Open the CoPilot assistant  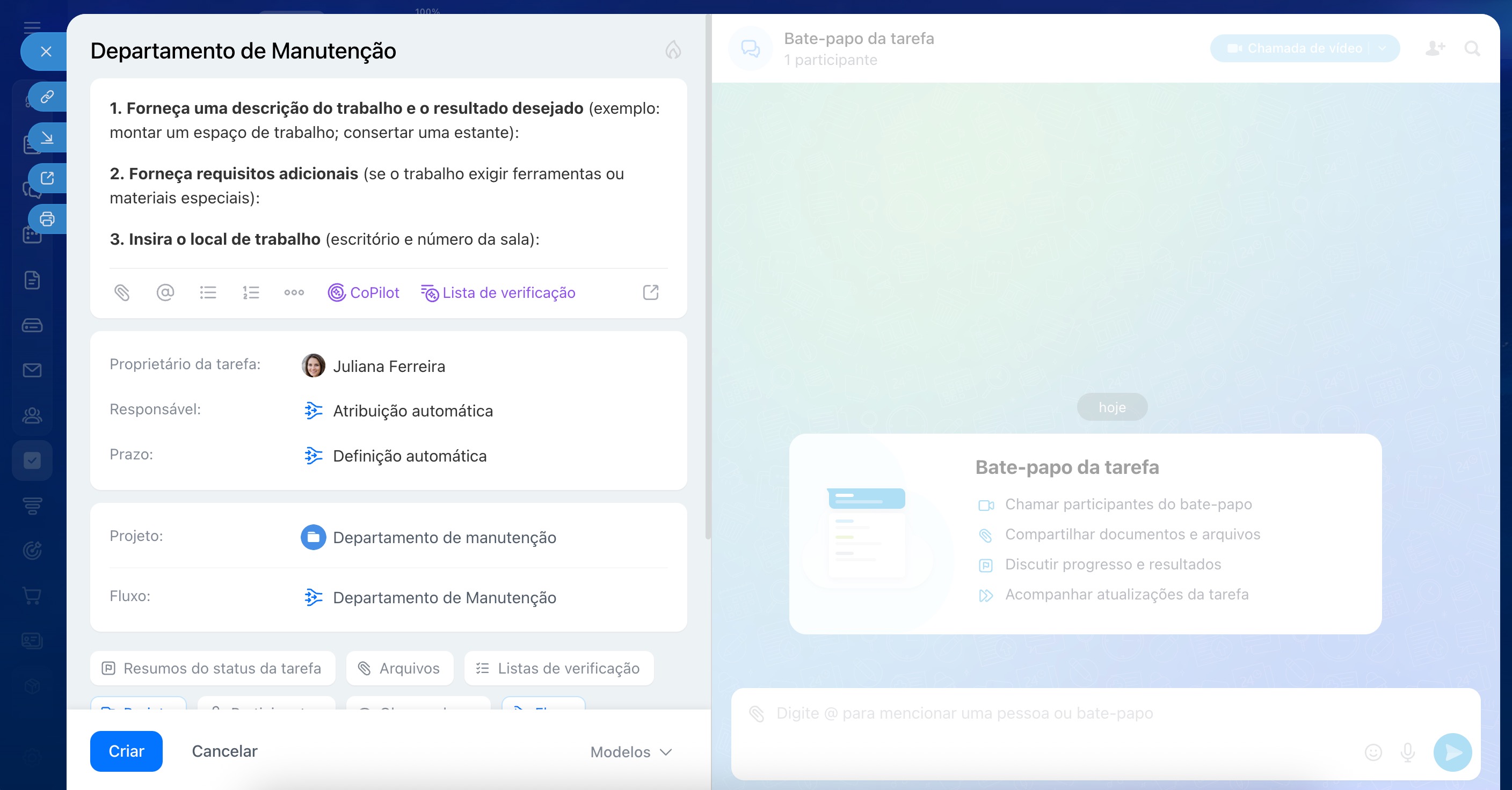pos(364,292)
